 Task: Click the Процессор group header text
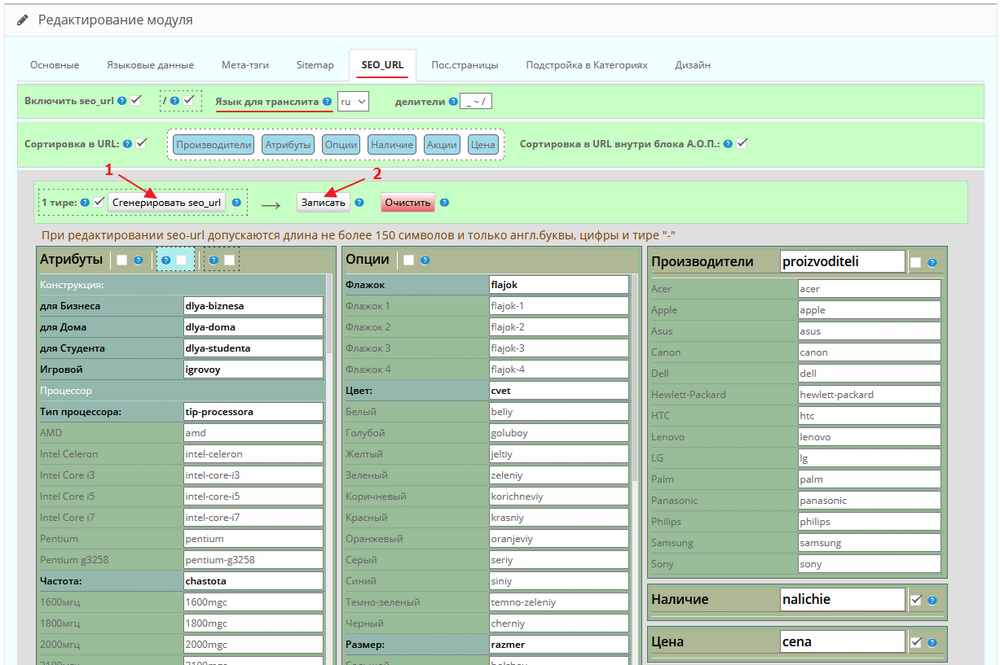(66, 391)
